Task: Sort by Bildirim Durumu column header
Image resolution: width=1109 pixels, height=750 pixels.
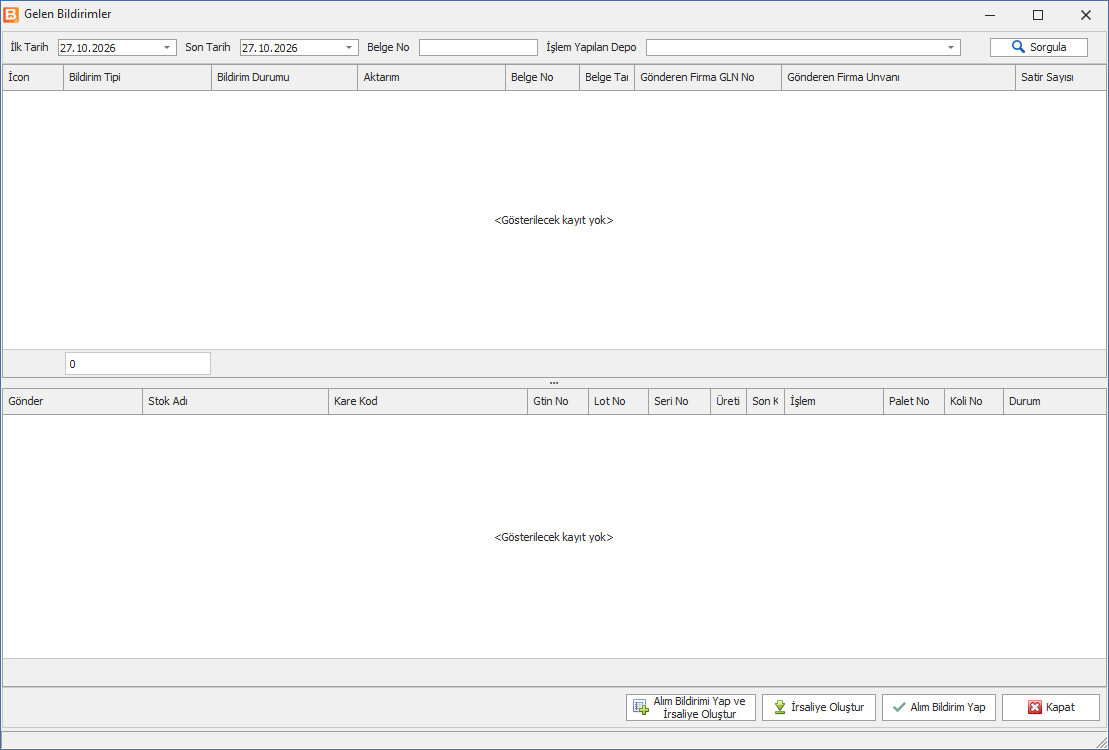Action: tap(284, 78)
